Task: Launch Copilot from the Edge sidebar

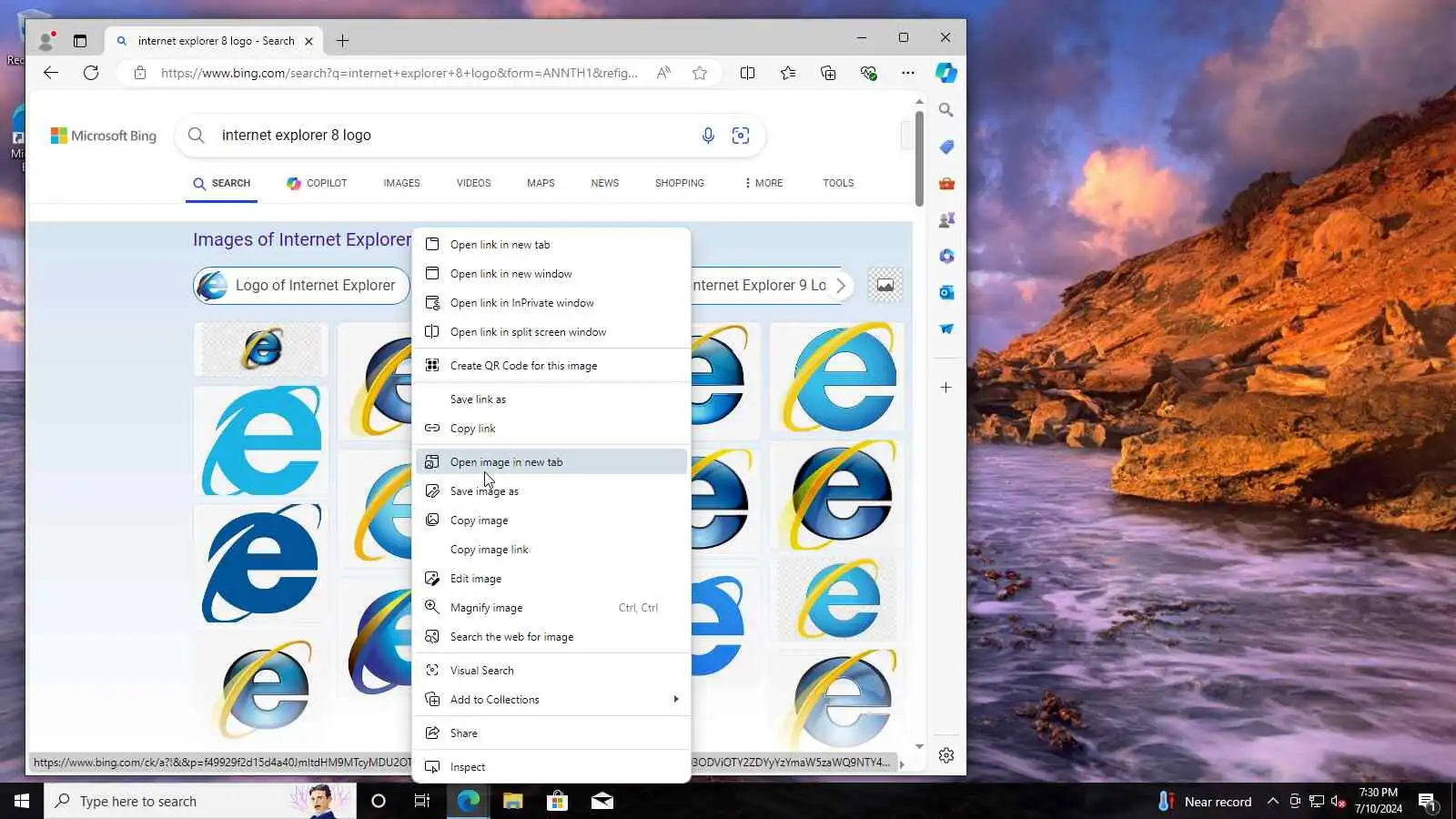Action: (x=946, y=73)
